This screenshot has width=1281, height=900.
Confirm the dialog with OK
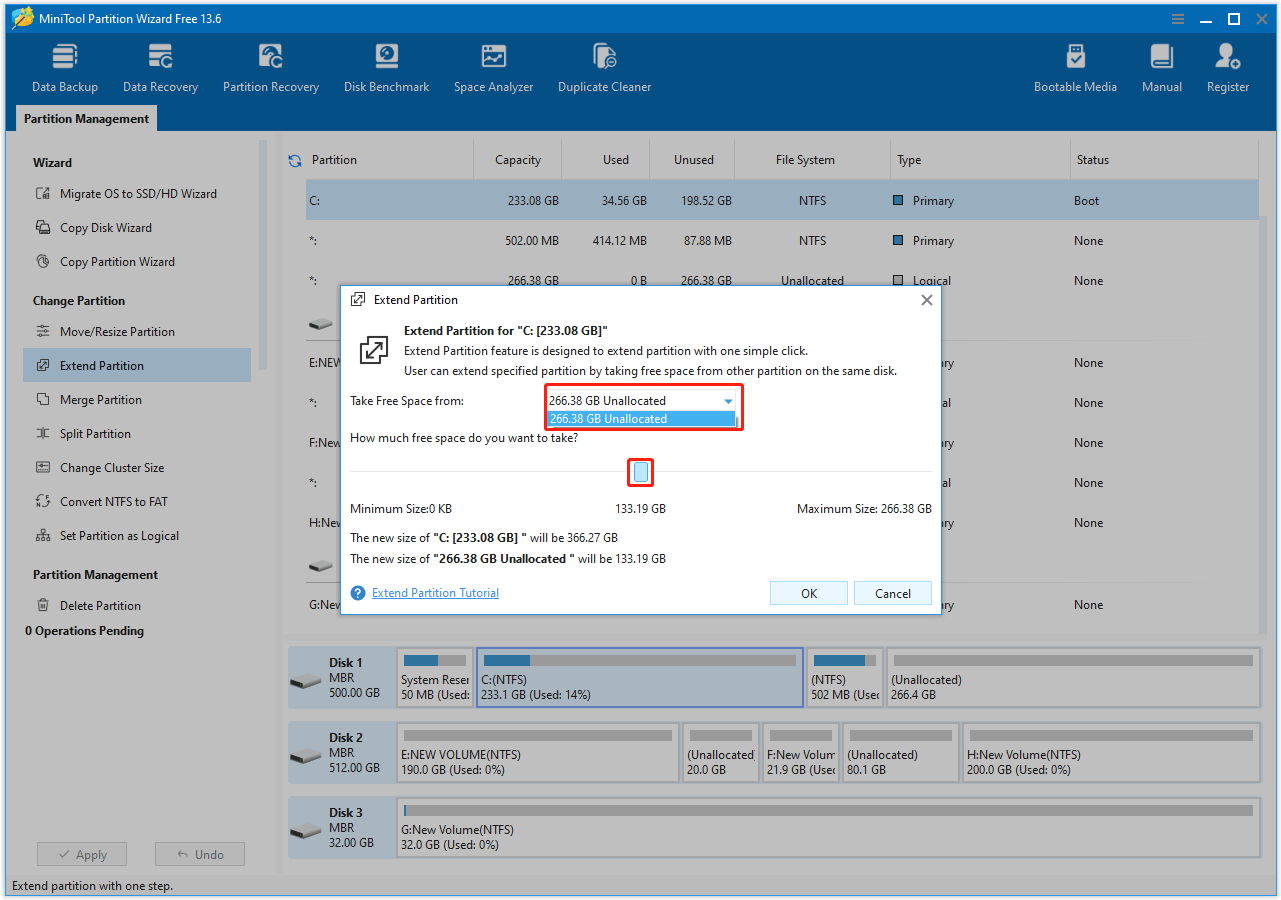point(809,593)
